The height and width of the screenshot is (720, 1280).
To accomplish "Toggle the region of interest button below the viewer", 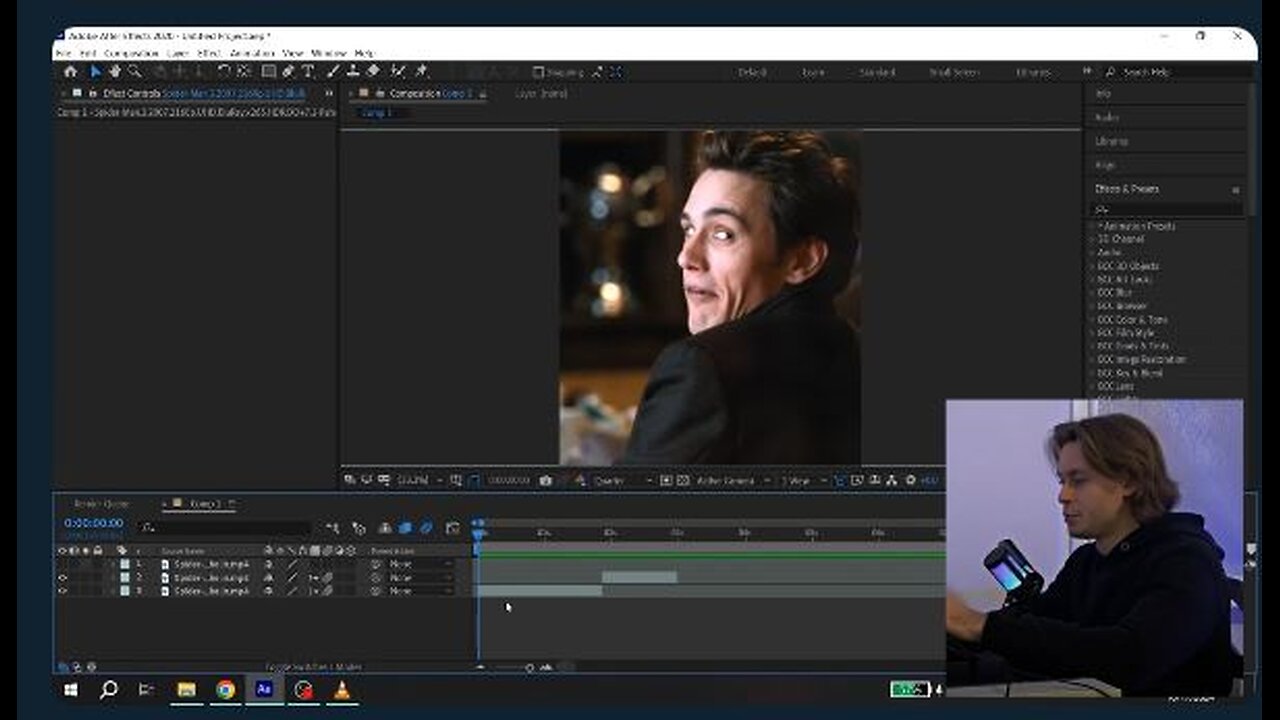I will coord(667,481).
